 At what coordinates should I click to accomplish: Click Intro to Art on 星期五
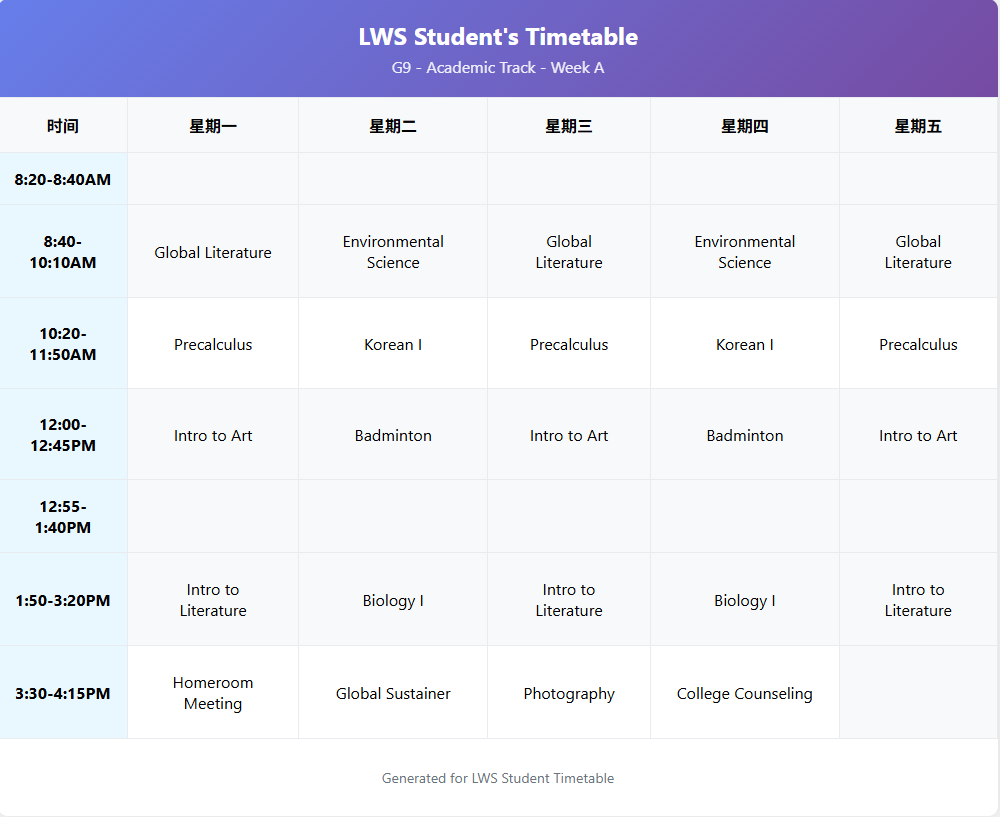pos(918,435)
